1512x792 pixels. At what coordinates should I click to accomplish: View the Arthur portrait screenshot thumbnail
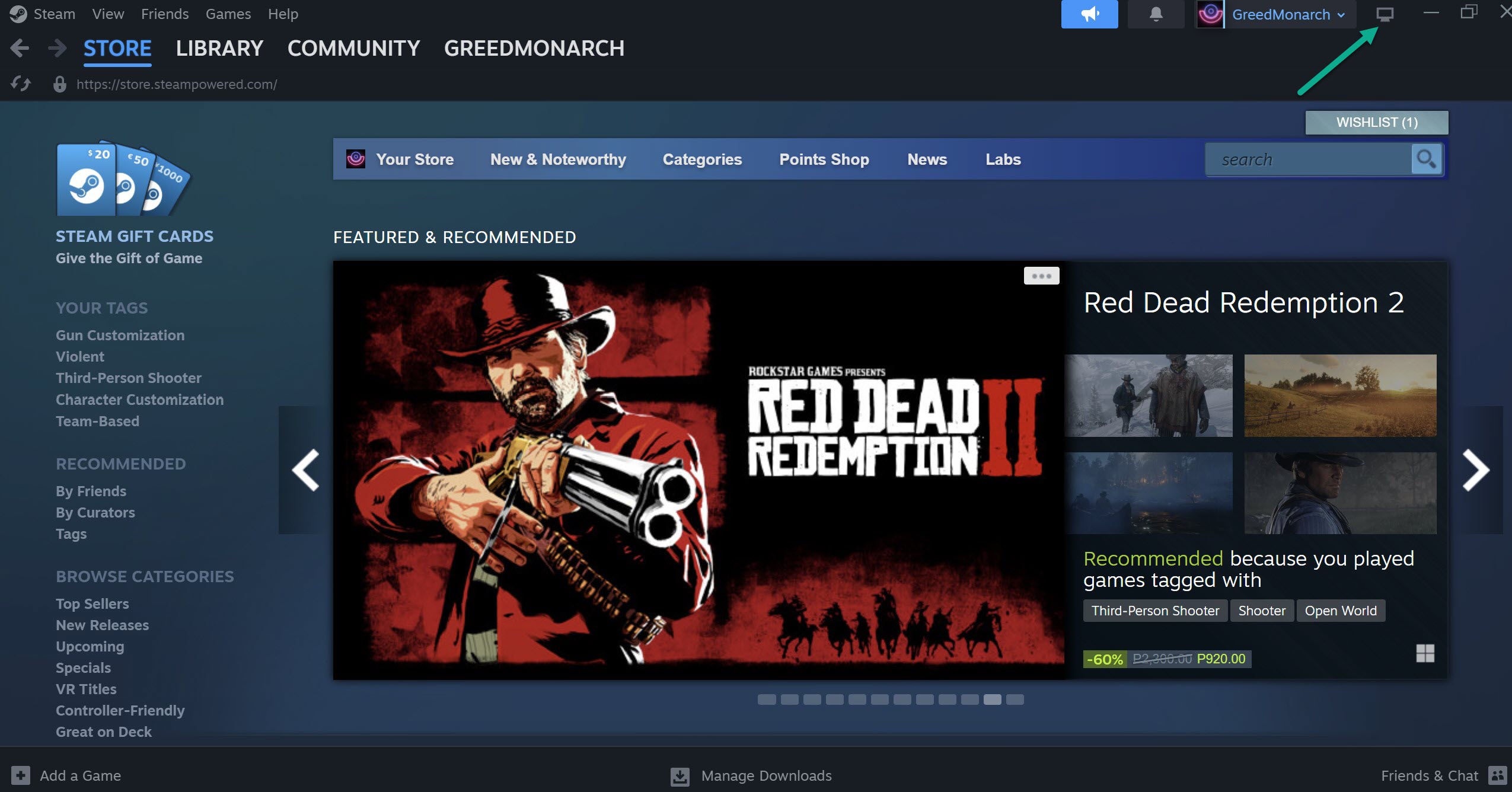point(1340,493)
